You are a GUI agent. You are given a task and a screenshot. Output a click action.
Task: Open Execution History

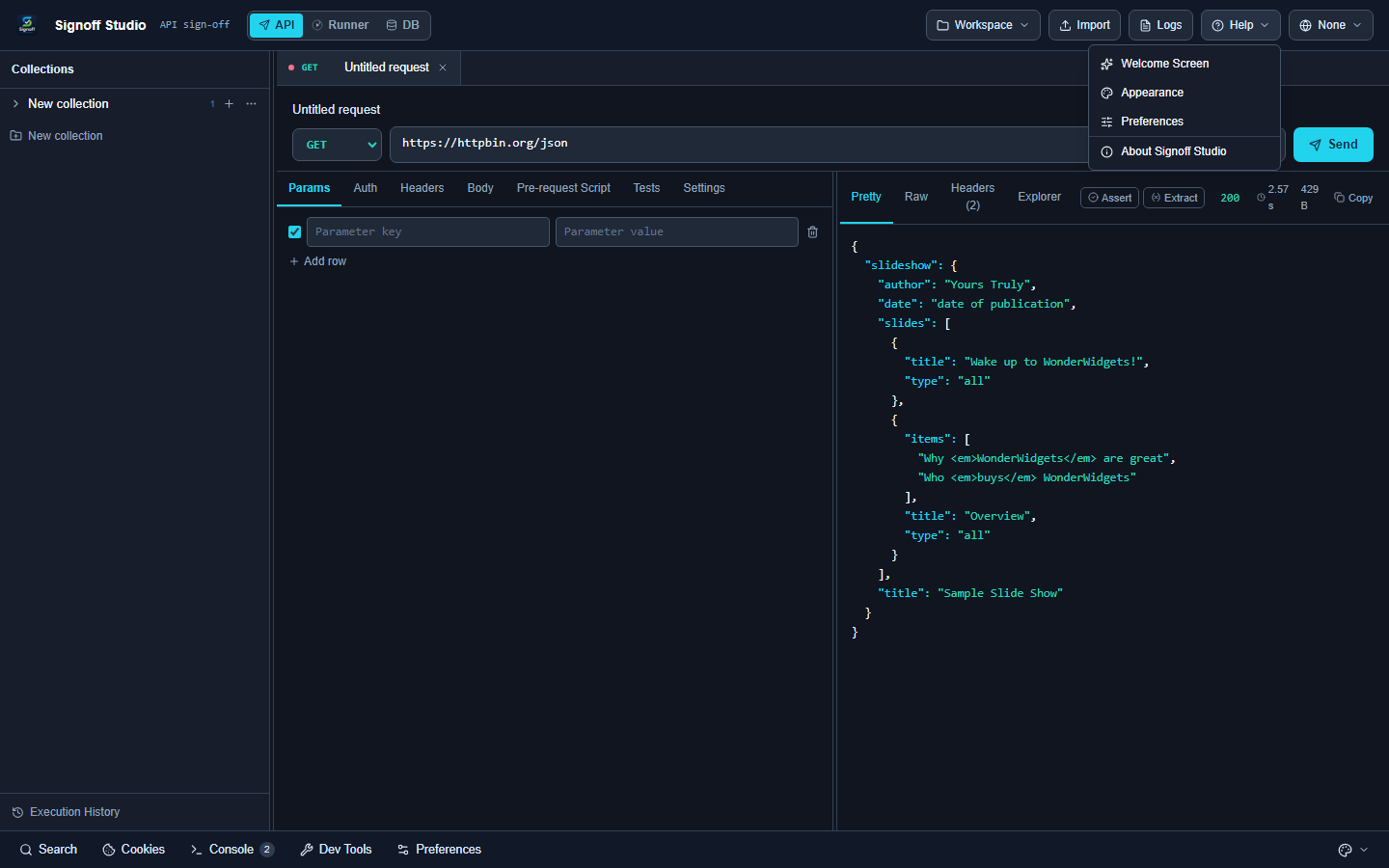[x=66, y=812]
